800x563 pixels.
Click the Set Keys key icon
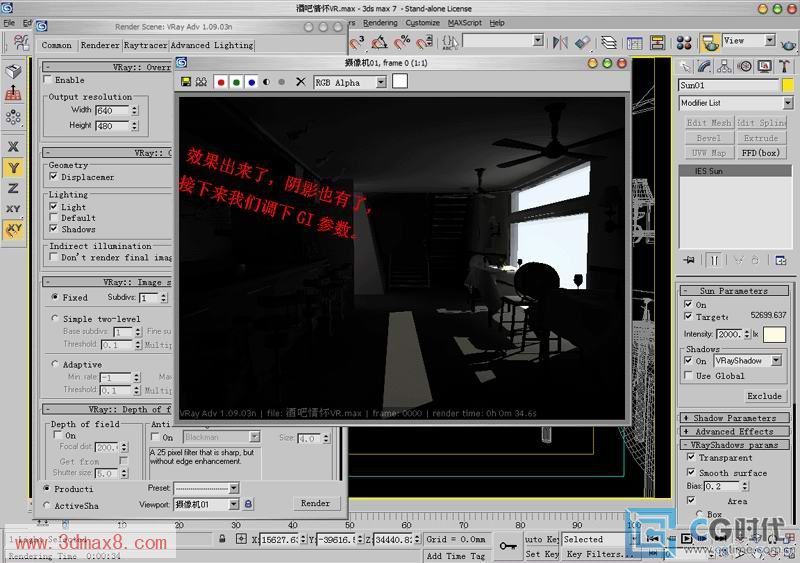(x=508, y=546)
